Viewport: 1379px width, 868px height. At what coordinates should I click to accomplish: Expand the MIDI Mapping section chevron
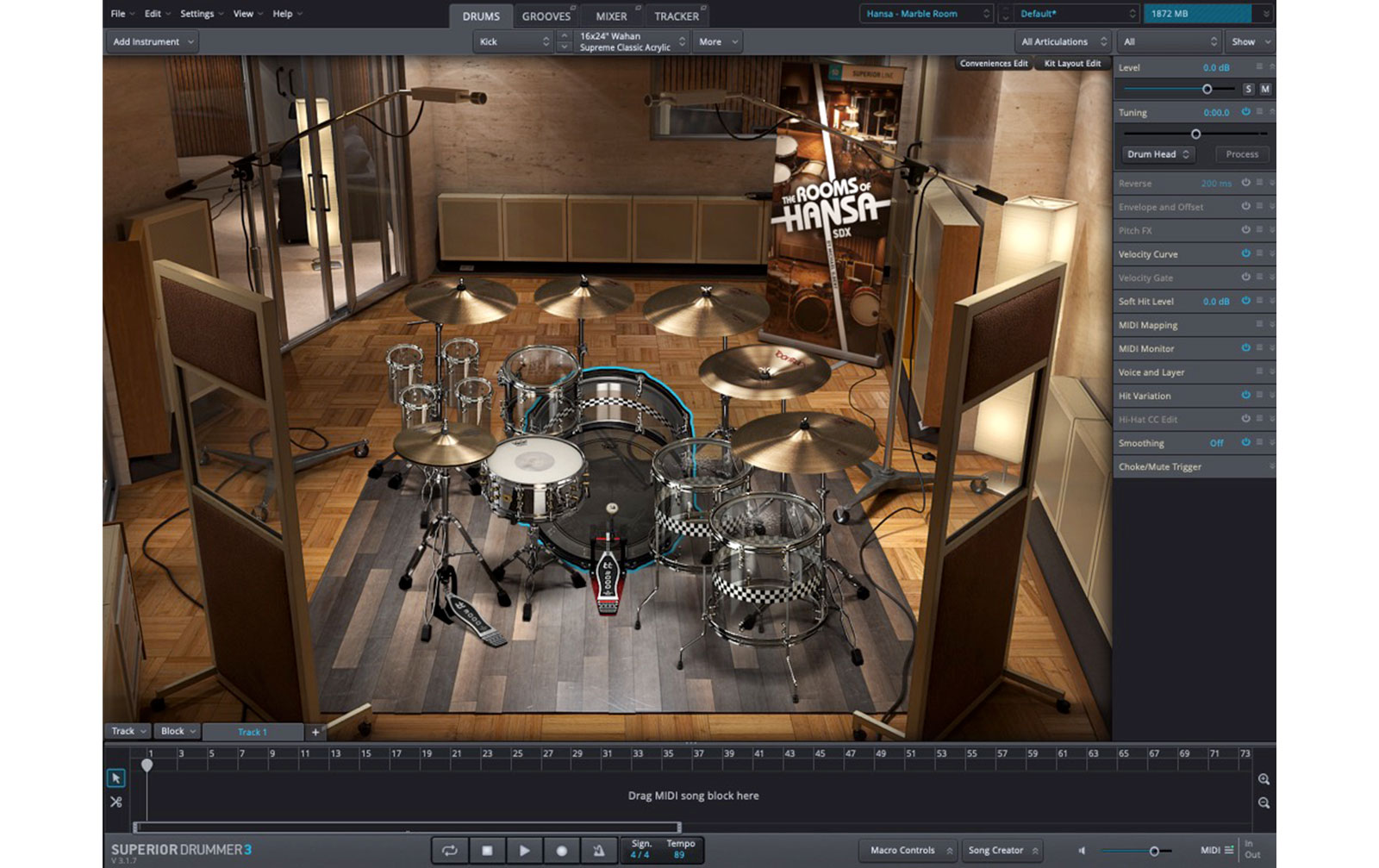point(1271,324)
